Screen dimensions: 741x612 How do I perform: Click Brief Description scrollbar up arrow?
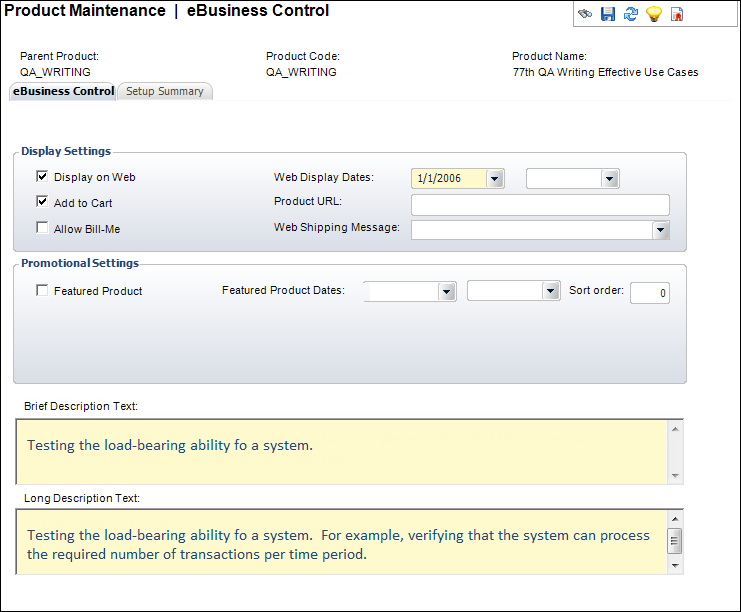pyautogui.click(x=675, y=429)
